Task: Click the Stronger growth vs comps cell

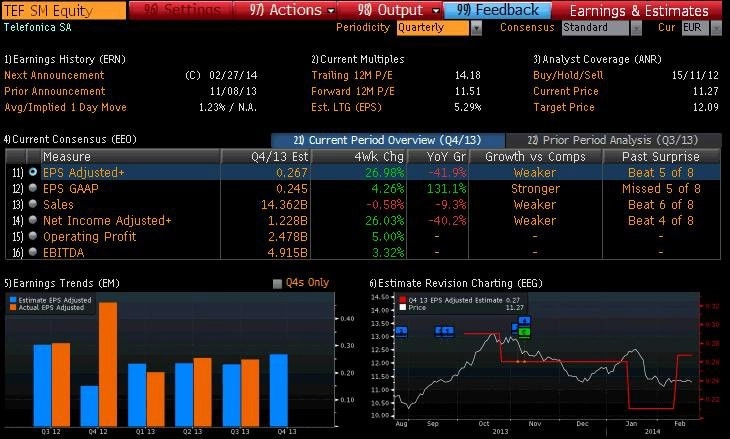Action: click(x=535, y=189)
